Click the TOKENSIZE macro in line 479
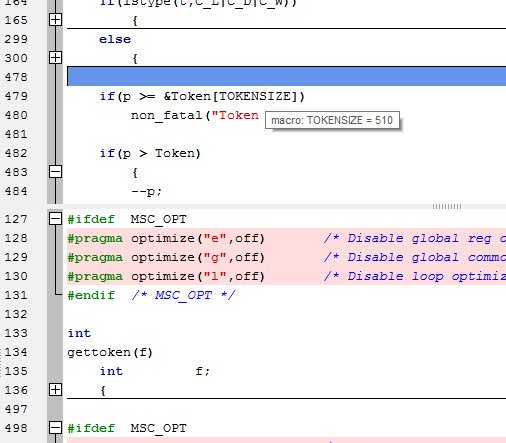 (x=254, y=96)
